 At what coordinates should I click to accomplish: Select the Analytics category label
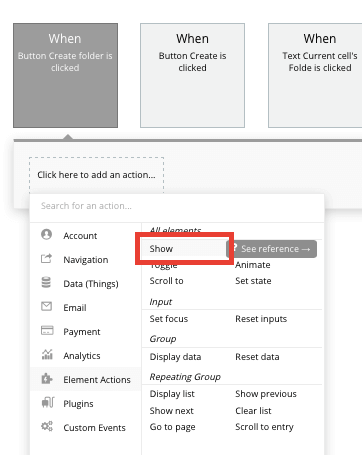click(x=82, y=356)
